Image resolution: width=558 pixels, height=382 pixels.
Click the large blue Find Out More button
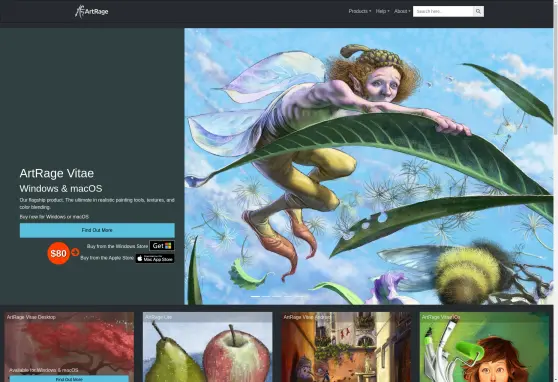tap(97, 230)
